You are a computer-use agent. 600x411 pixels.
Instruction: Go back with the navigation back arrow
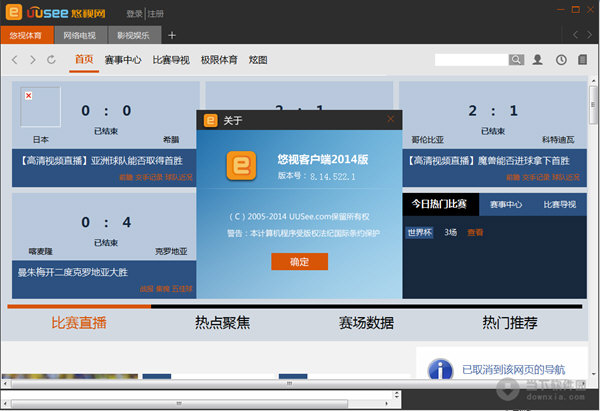15,60
